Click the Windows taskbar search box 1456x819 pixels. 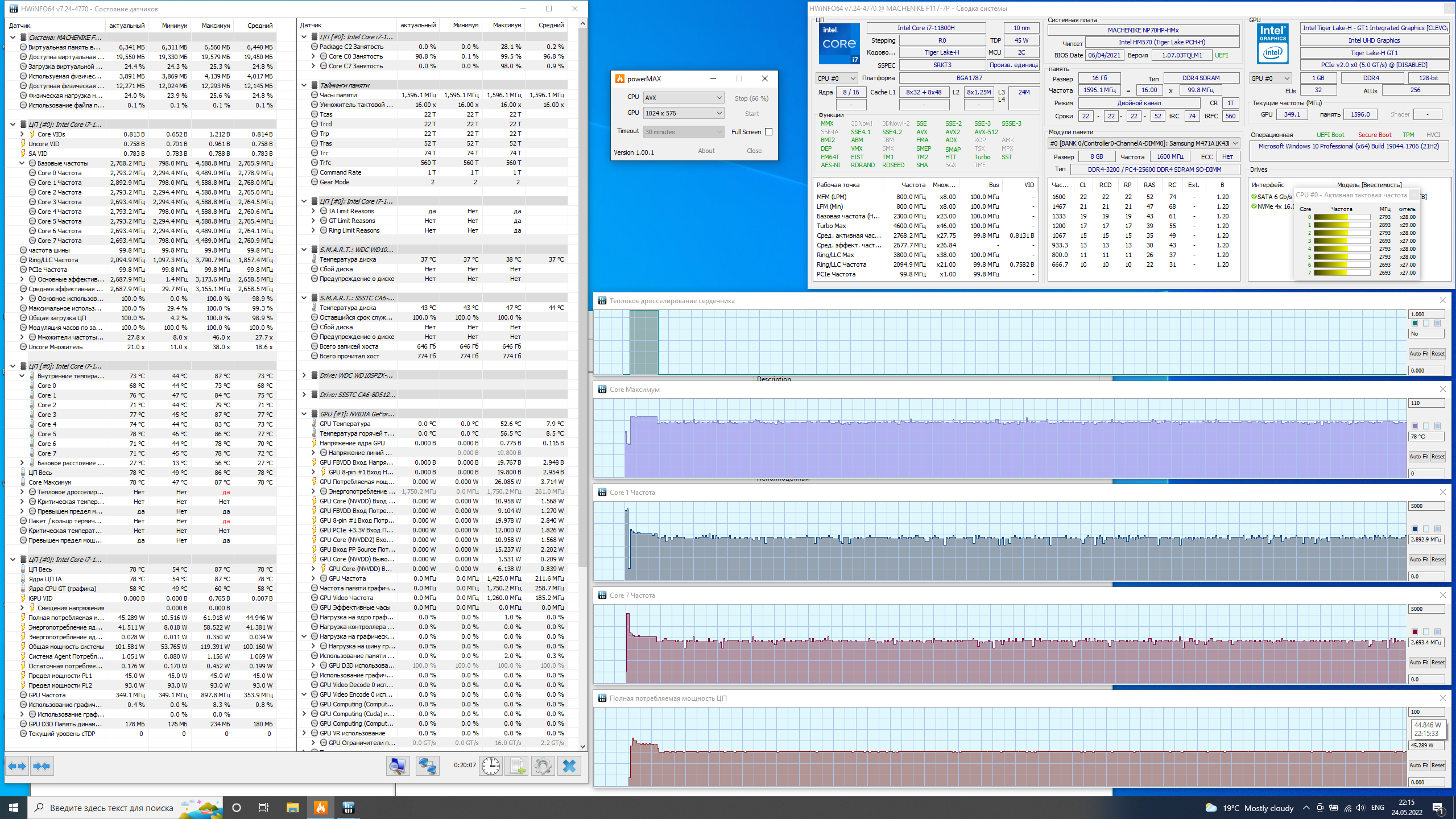click(x=125, y=808)
